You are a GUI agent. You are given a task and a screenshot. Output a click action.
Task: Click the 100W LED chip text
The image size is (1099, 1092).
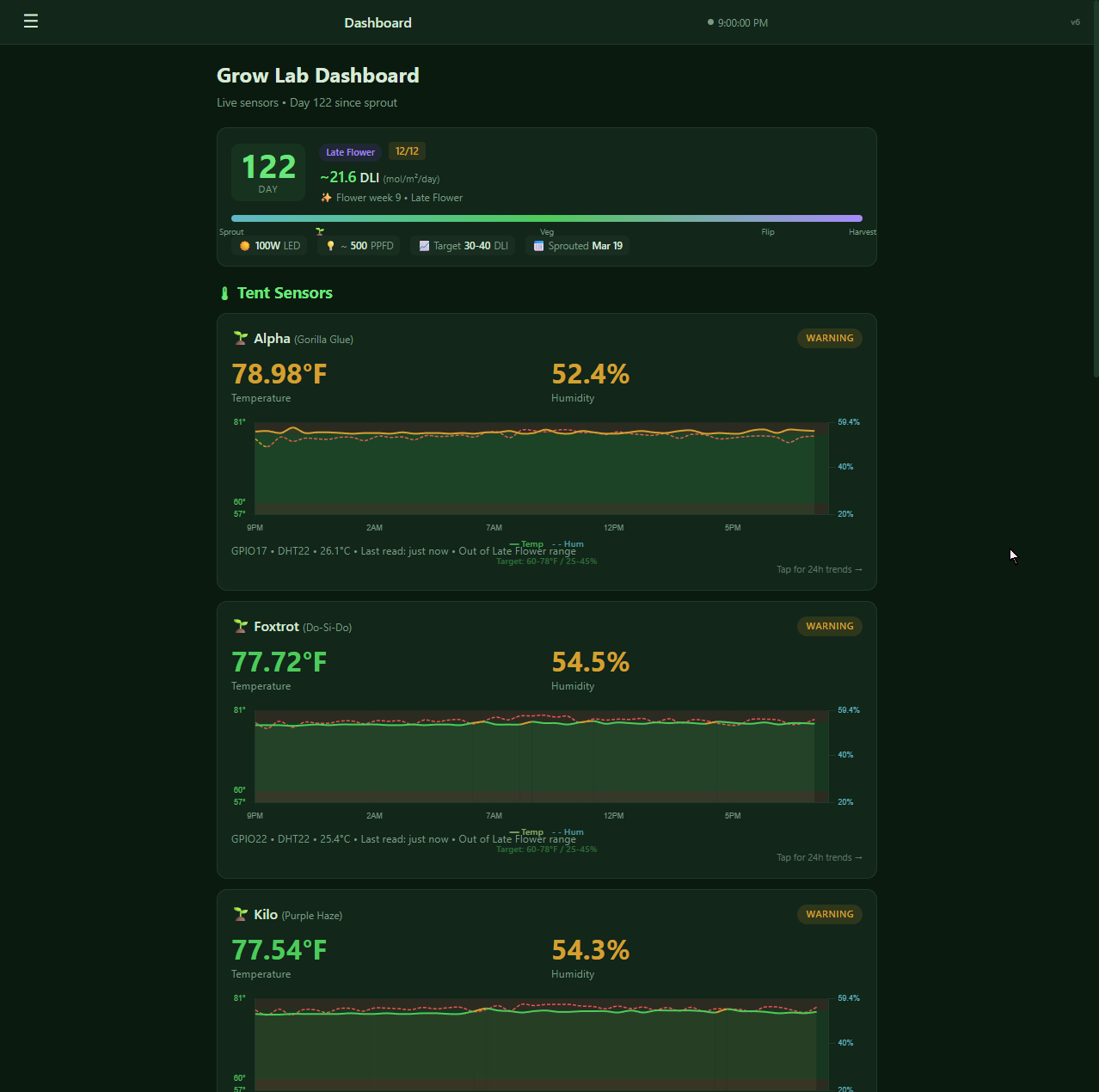(x=278, y=246)
